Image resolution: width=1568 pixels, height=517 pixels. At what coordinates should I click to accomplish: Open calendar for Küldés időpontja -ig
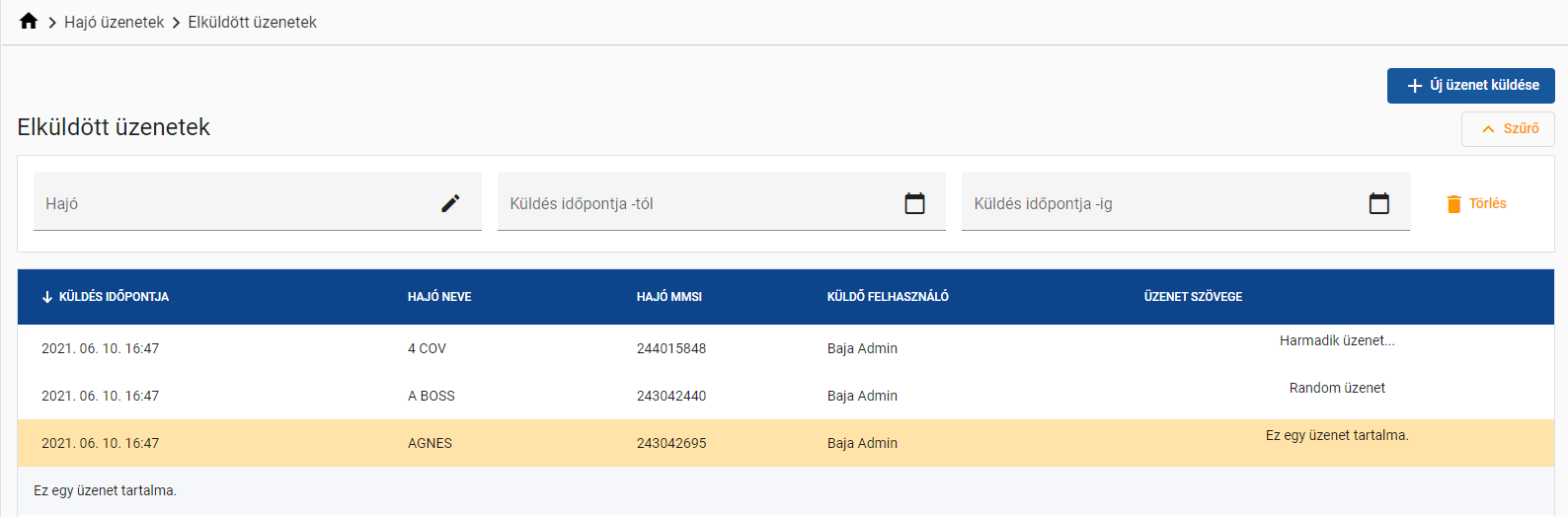tap(1378, 203)
